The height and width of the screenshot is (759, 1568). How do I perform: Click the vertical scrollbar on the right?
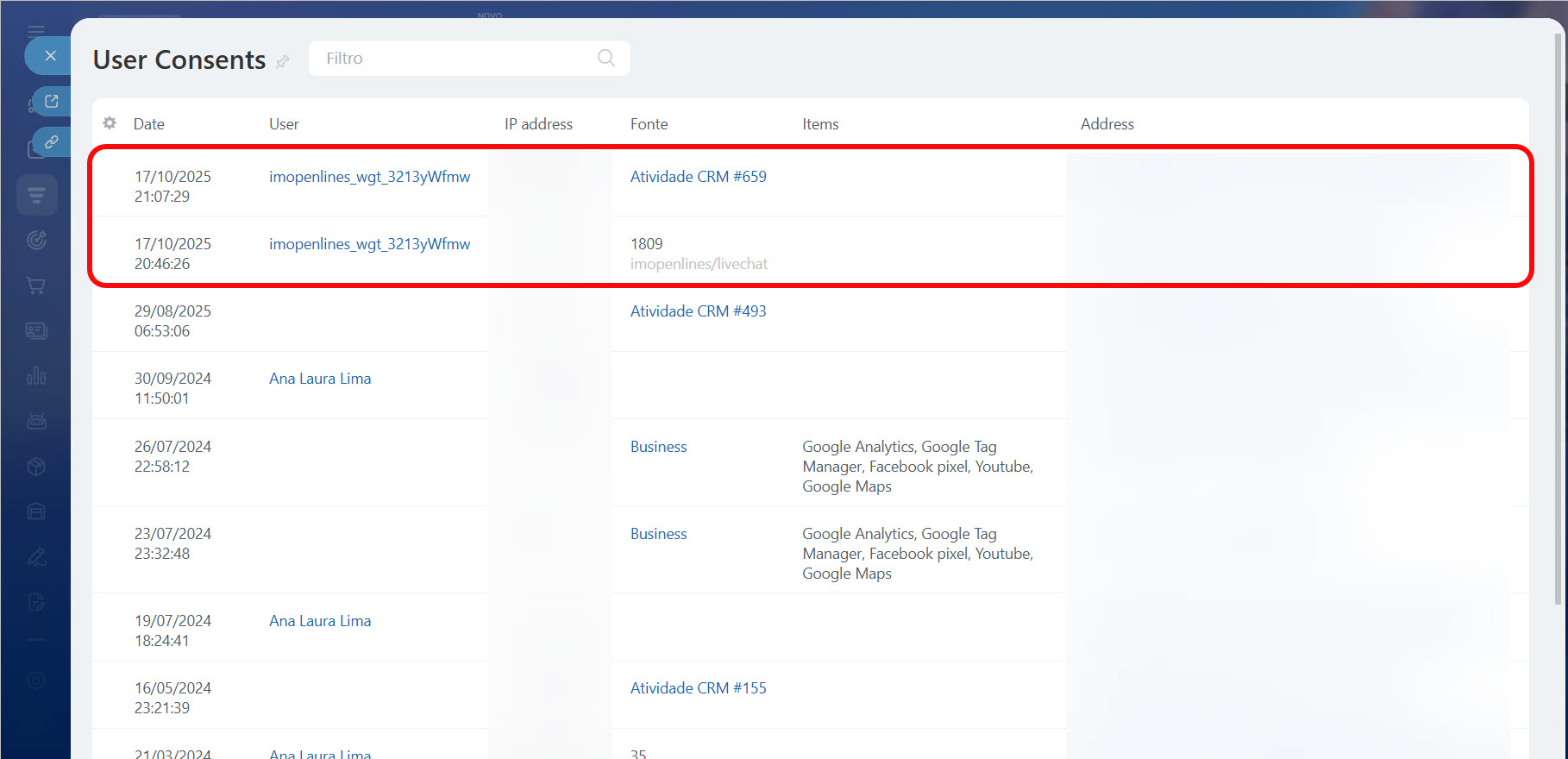coord(1558,319)
